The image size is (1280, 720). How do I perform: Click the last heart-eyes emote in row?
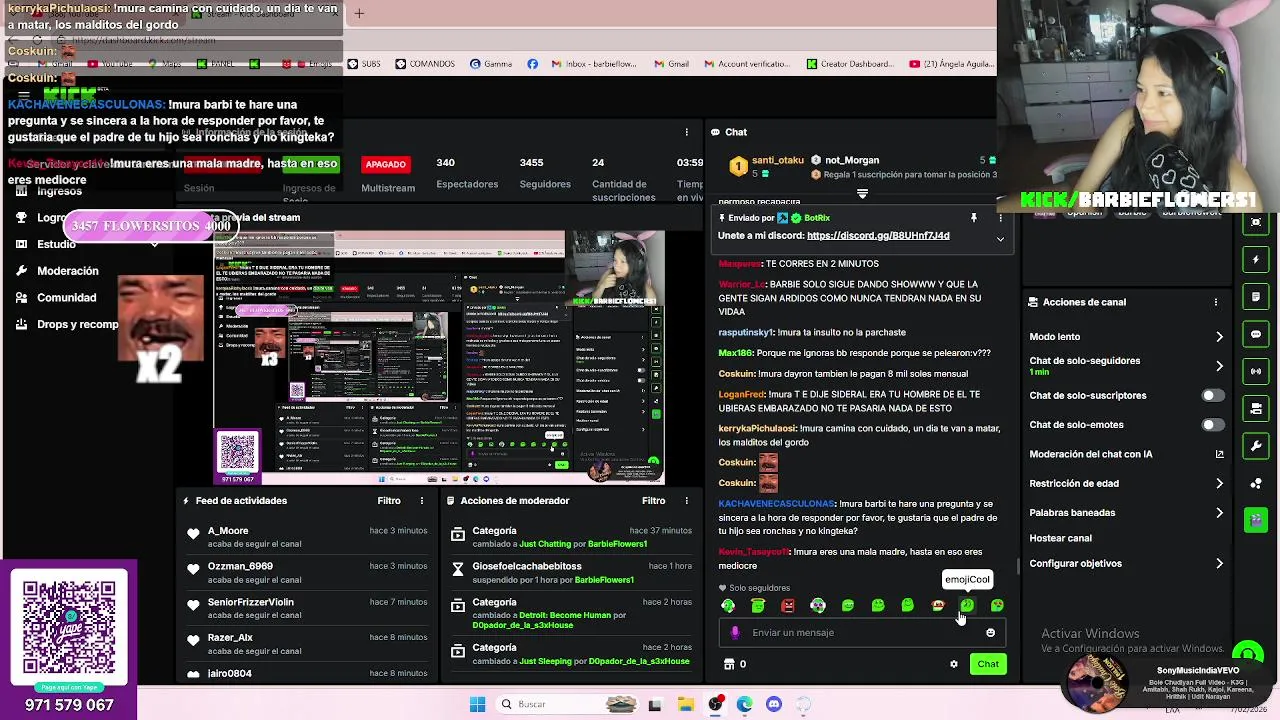[997, 605]
